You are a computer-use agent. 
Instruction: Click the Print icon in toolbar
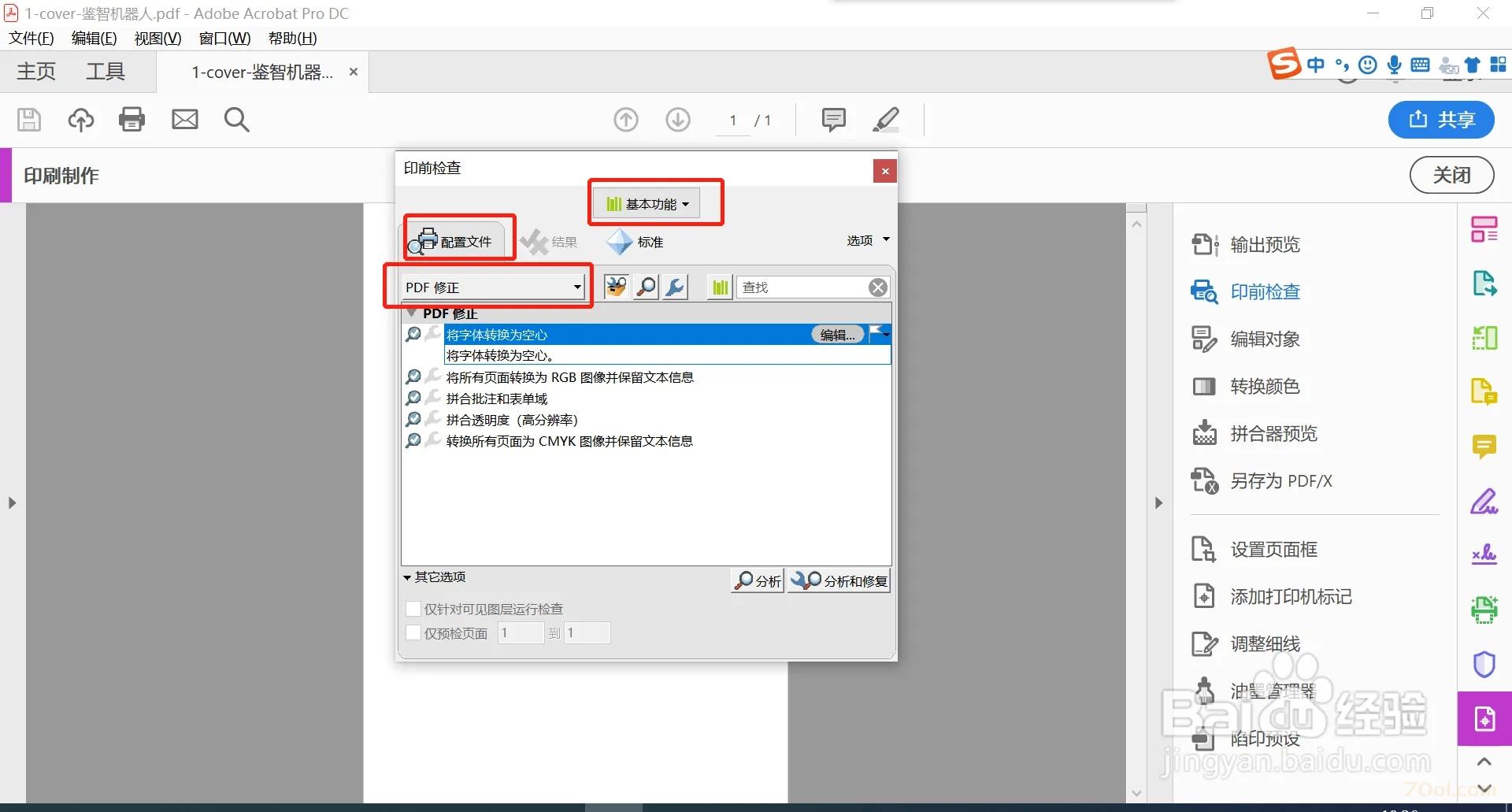point(132,120)
